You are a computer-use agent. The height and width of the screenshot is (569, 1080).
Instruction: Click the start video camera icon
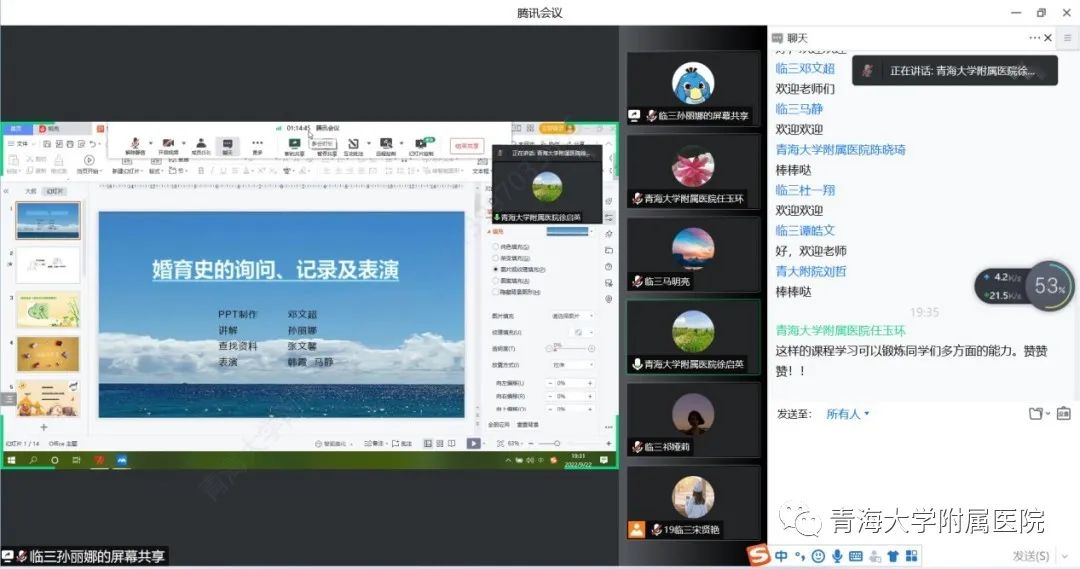tap(168, 143)
